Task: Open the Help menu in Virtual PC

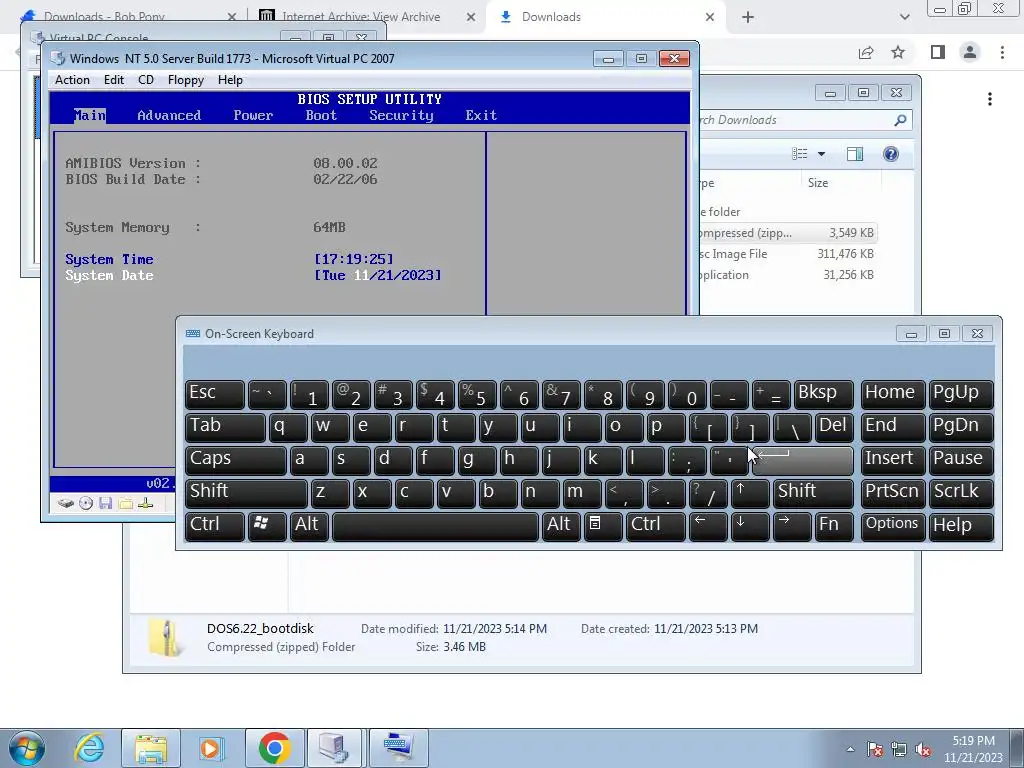Action: [x=230, y=80]
